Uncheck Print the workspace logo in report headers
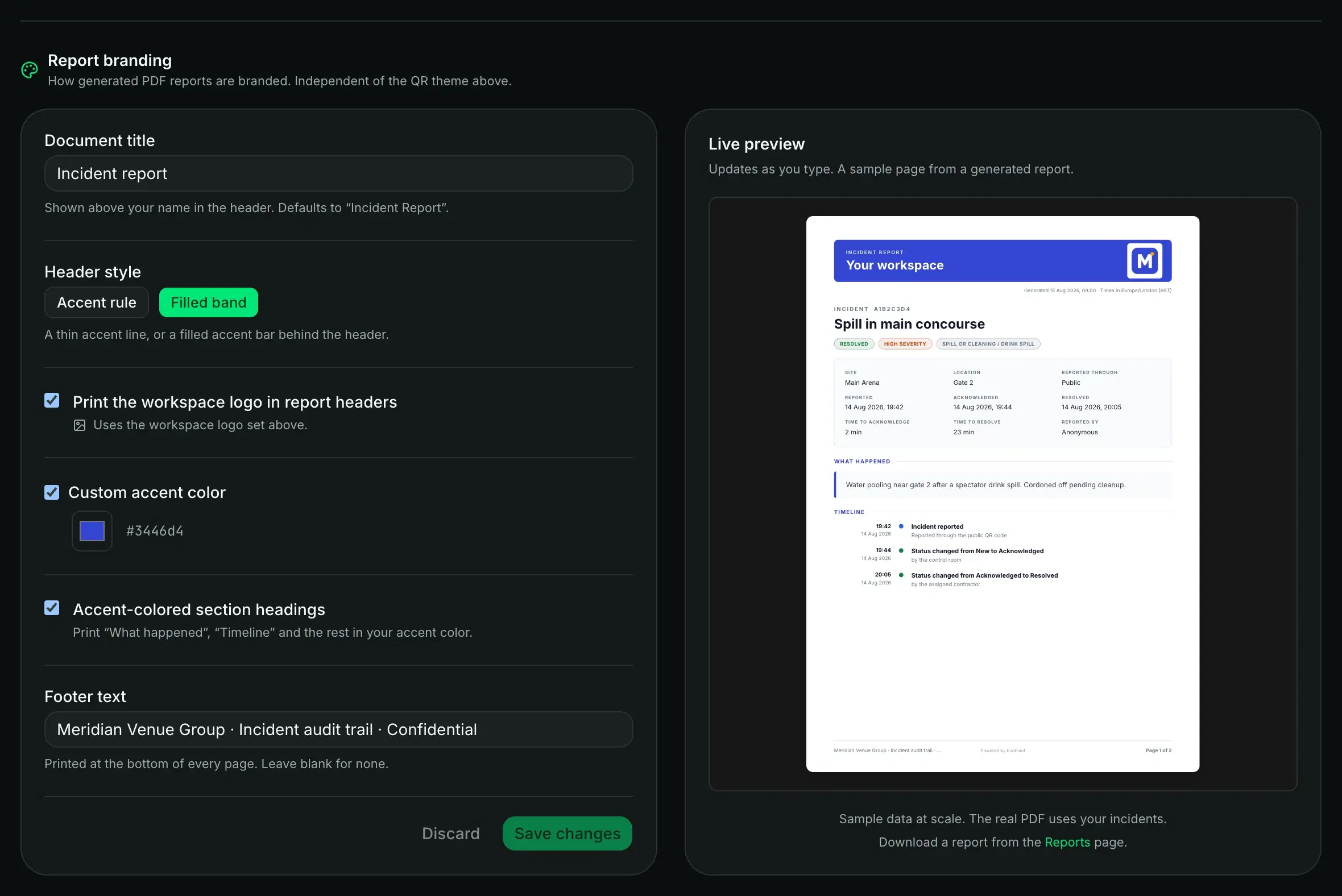This screenshot has width=1342, height=896. pos(52,401)
